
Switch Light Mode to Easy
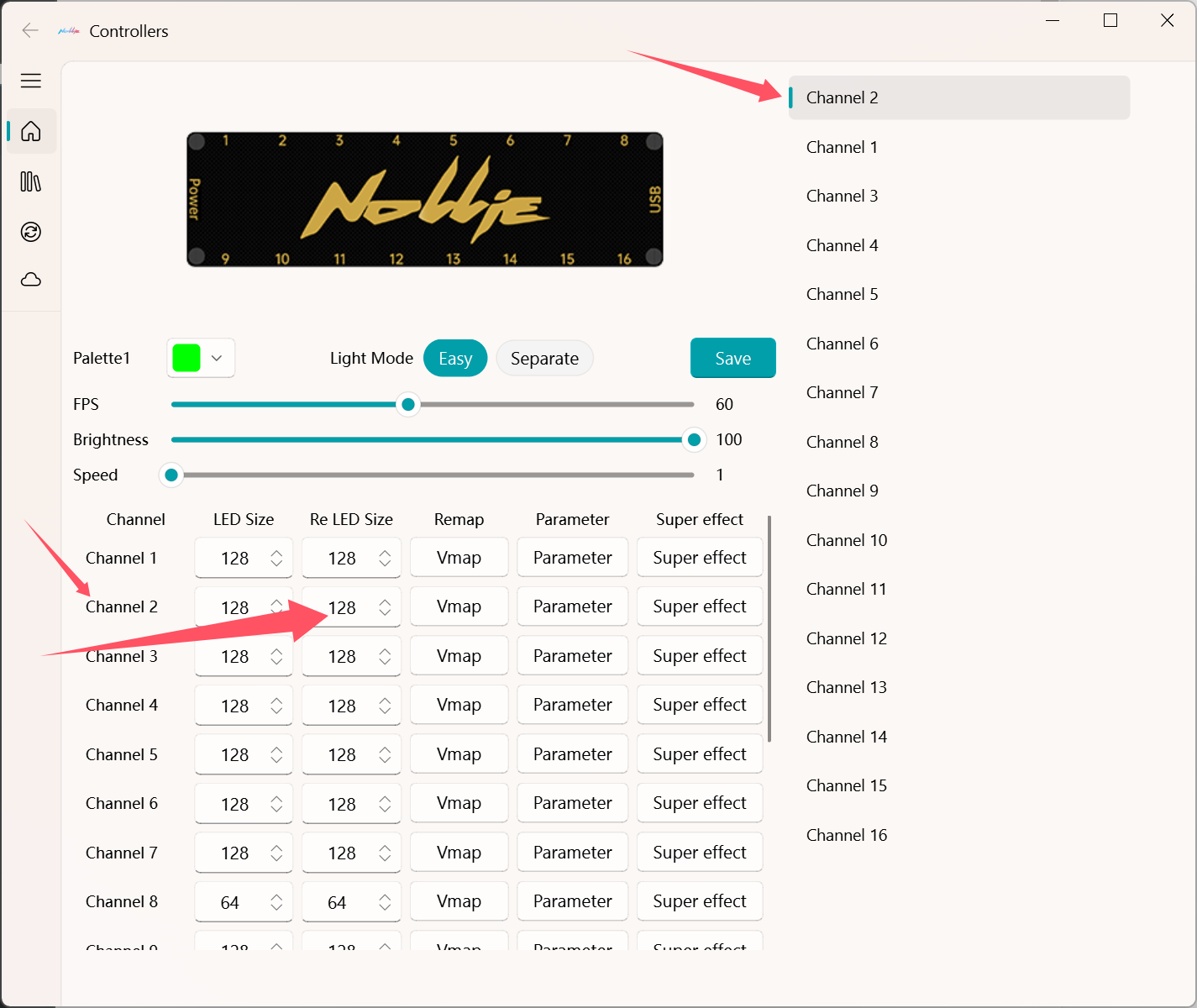coord(454,359)
